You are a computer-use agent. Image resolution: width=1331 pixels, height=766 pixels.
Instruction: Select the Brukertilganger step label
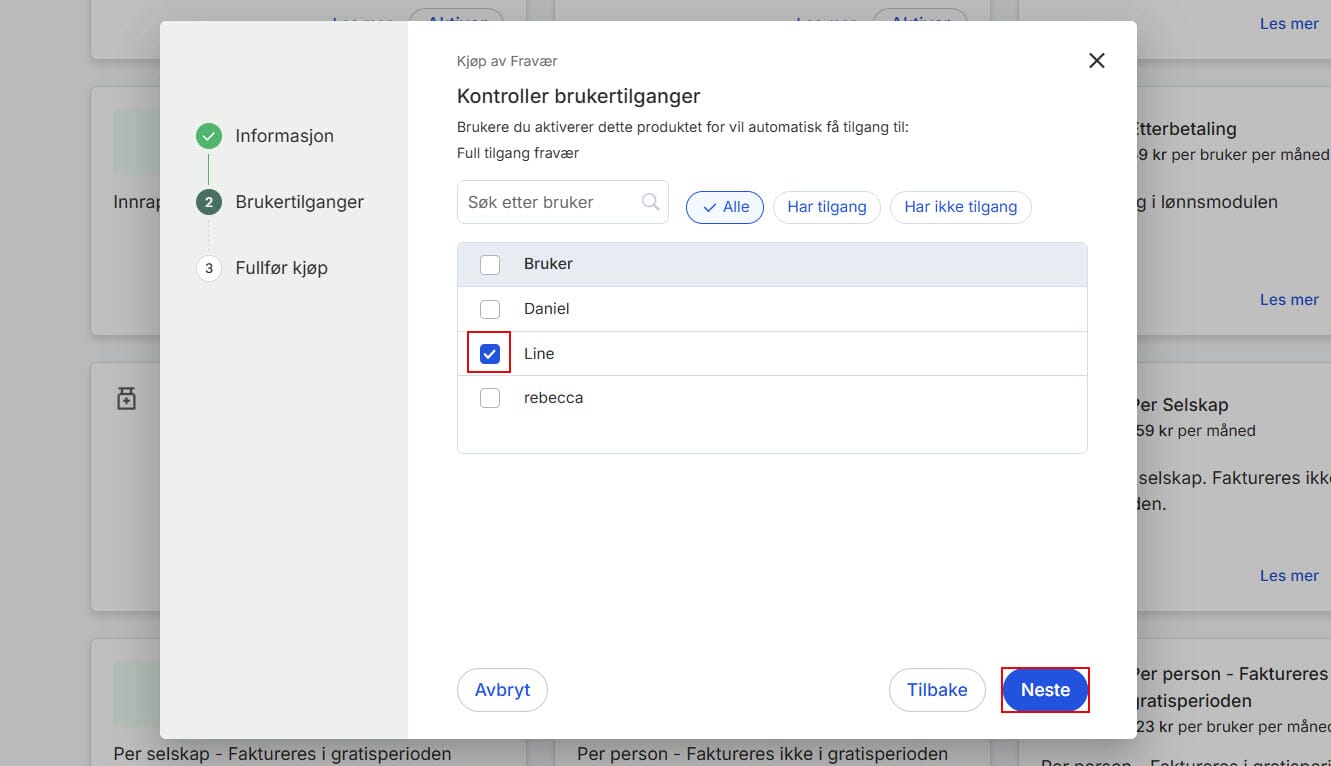coord(300,202)
